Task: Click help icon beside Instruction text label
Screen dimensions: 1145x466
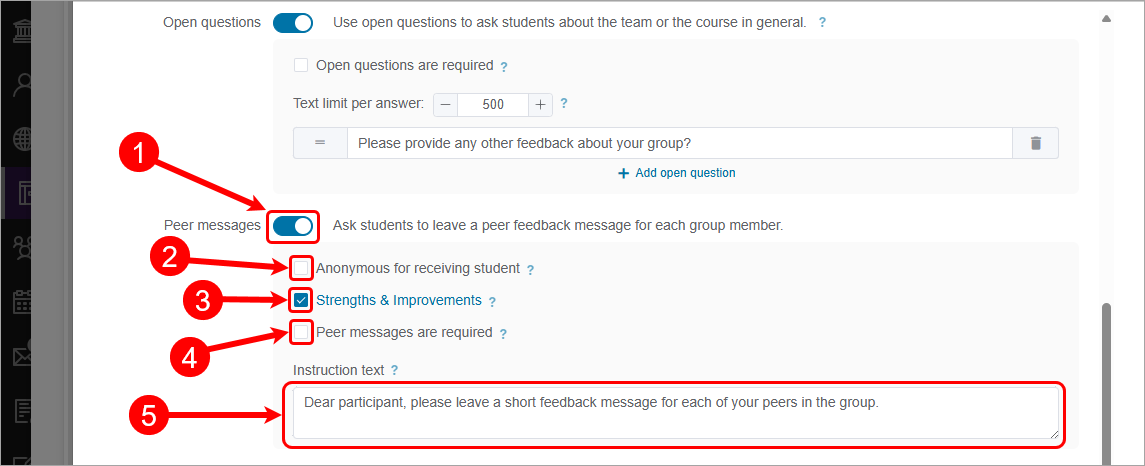Action: click(x=395, y=371)
